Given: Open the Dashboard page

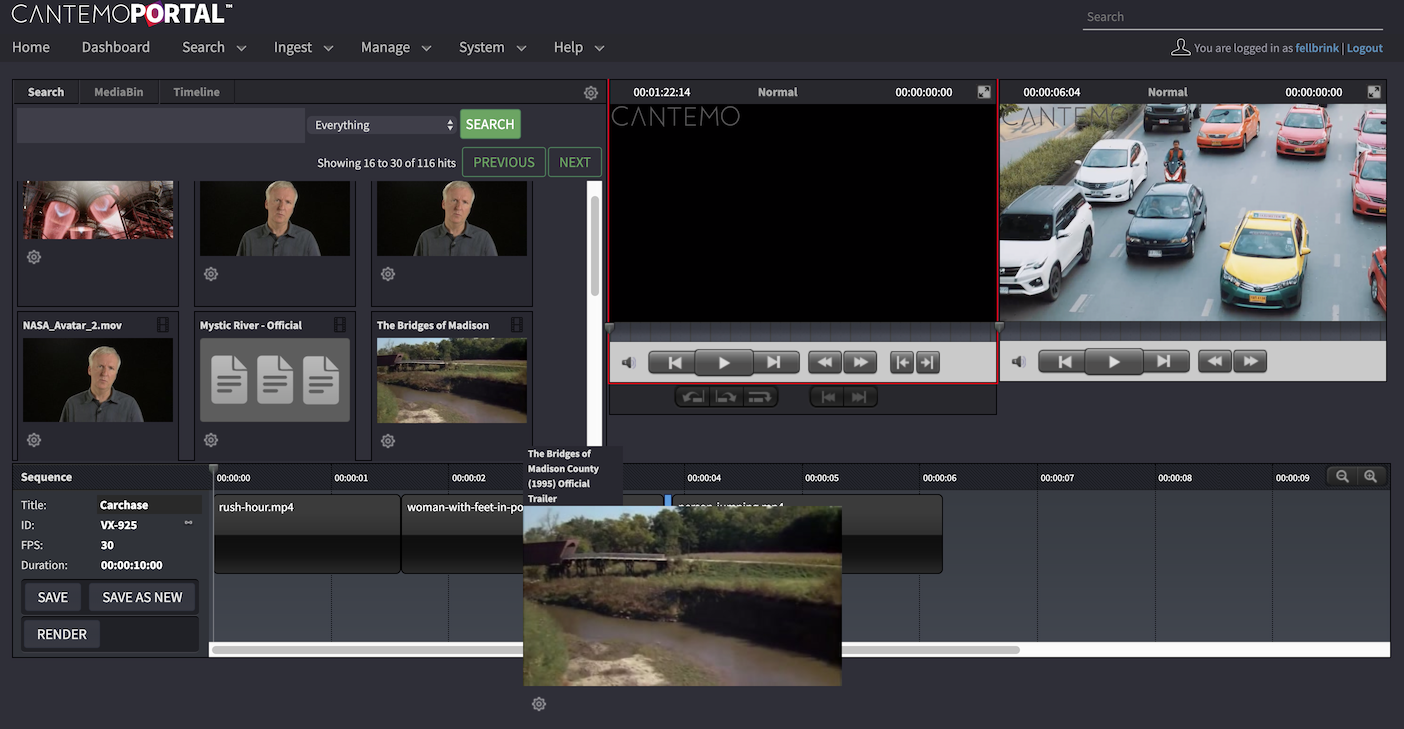Looking at the screenshot, I should click(116, 47).
